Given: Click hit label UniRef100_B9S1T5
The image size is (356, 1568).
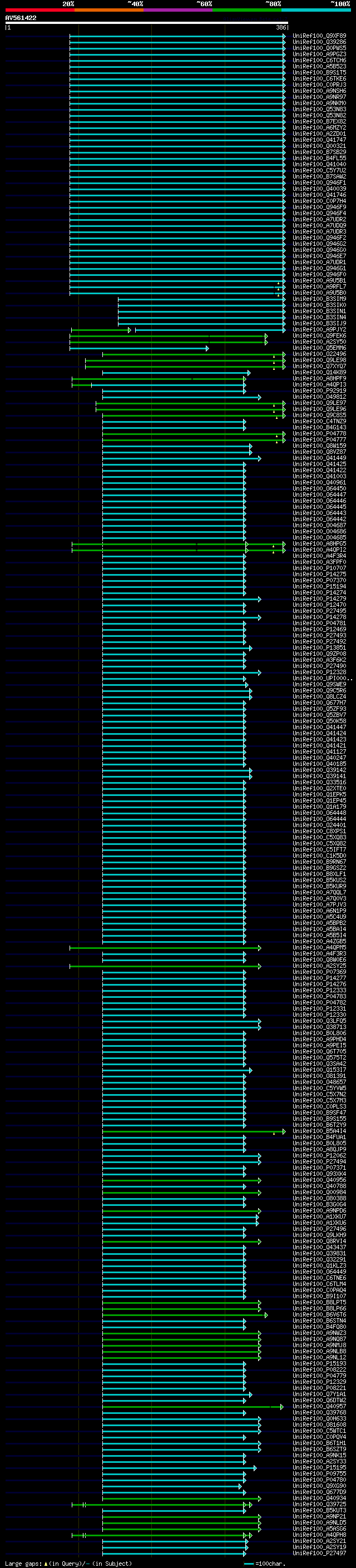Looking at the screenshot, I should (319, 72).
